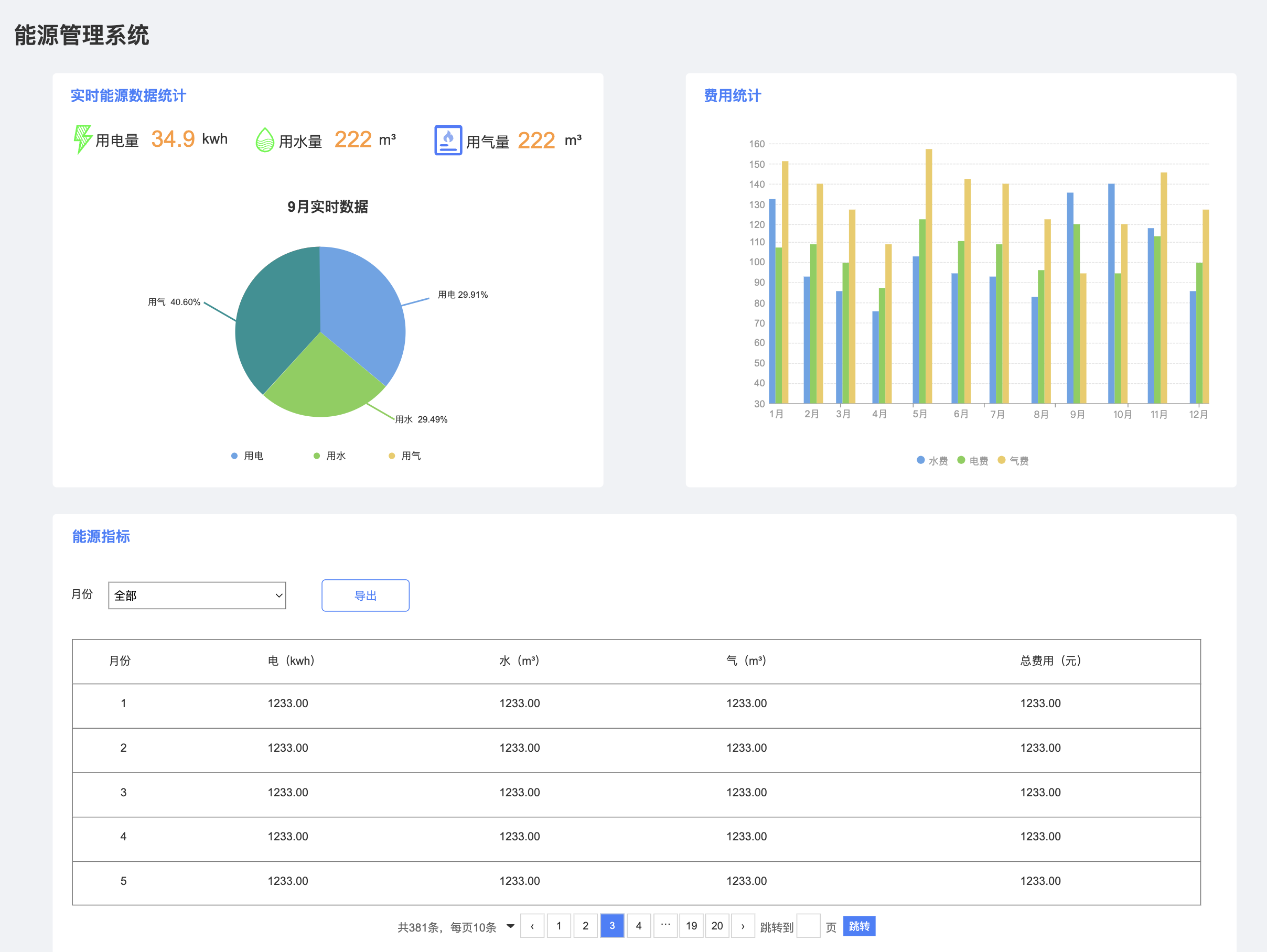Click the pagination ellipsis button
The image size is (1267, 952).
[x=665, y=926]
